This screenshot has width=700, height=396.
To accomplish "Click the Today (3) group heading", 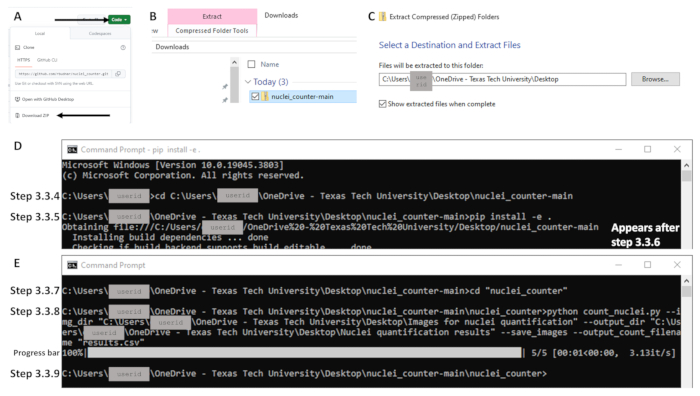I will click(x=271, y=82).
